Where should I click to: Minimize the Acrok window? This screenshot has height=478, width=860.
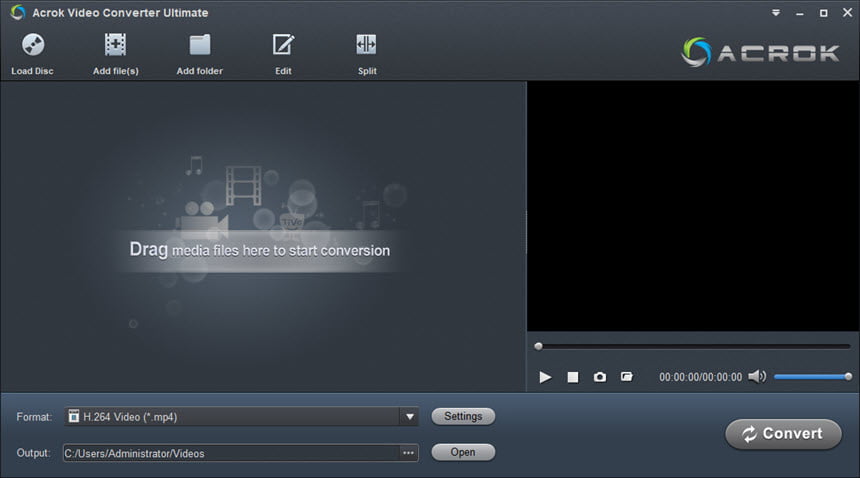800,13
